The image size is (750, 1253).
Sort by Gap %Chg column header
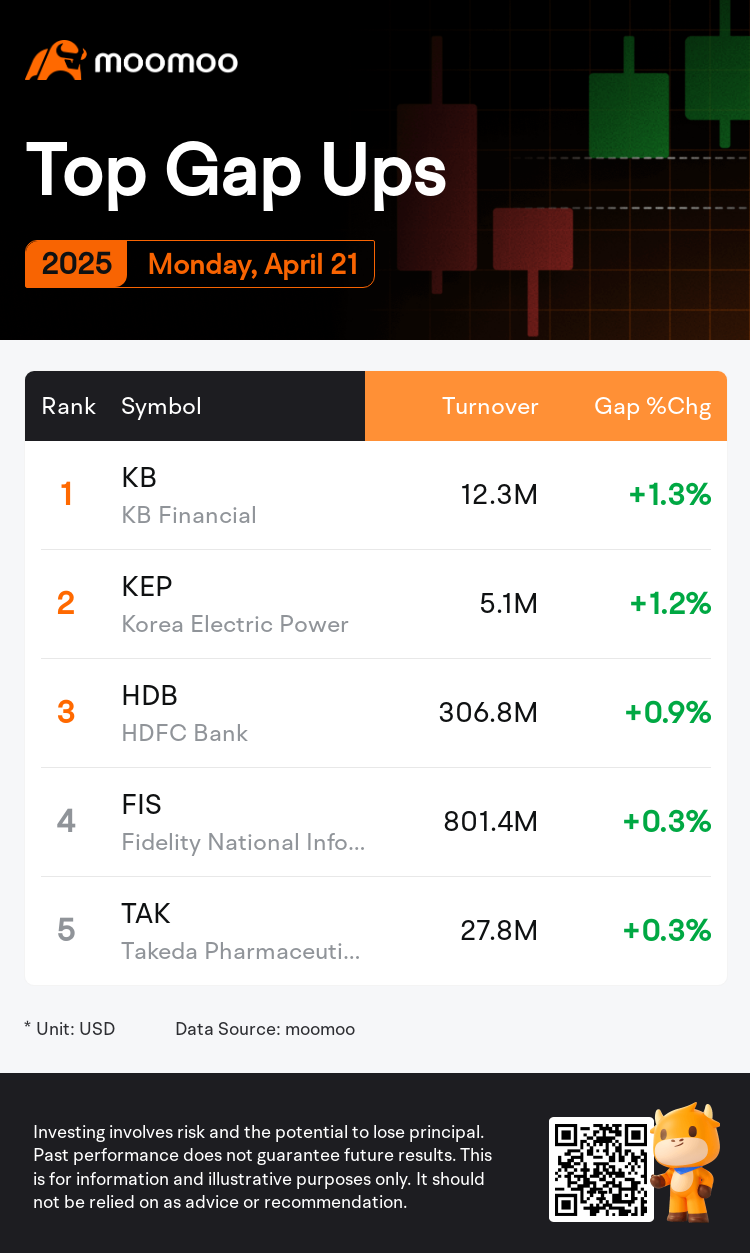652,406
